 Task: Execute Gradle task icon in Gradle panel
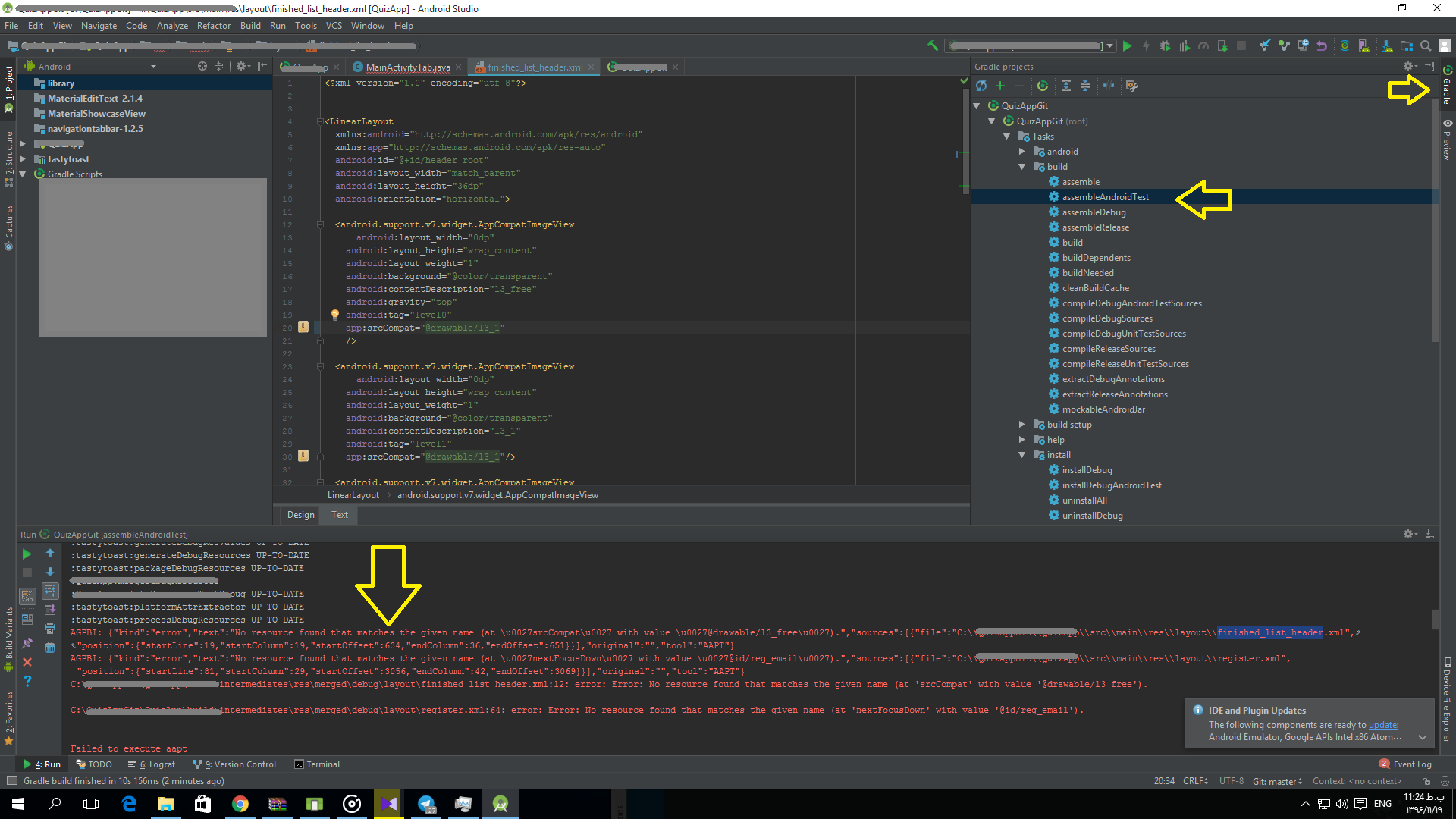click(x=1043, y=86)
